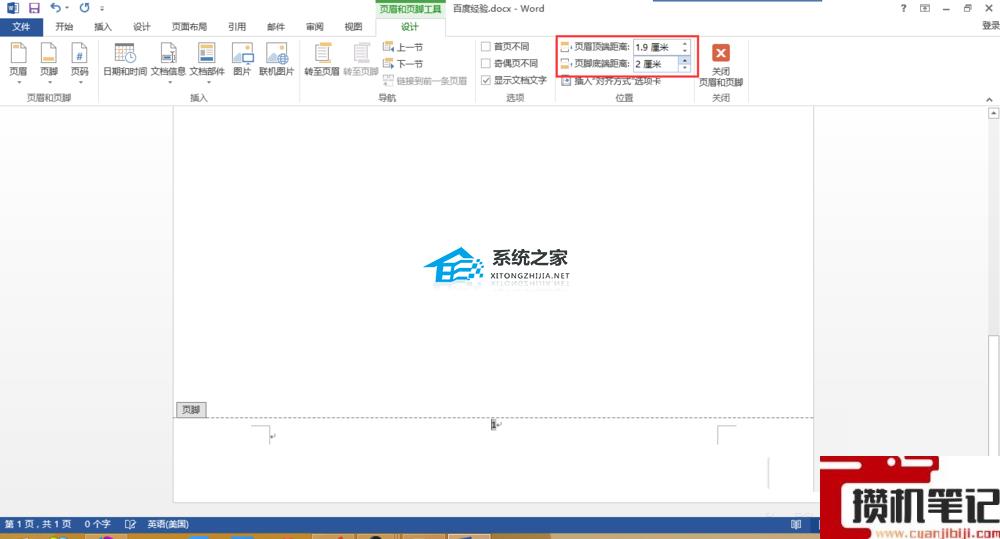Click page count 第1页,共1页 in status bar
This screenshot has width=1000, height=539.
tap(38, 524)
